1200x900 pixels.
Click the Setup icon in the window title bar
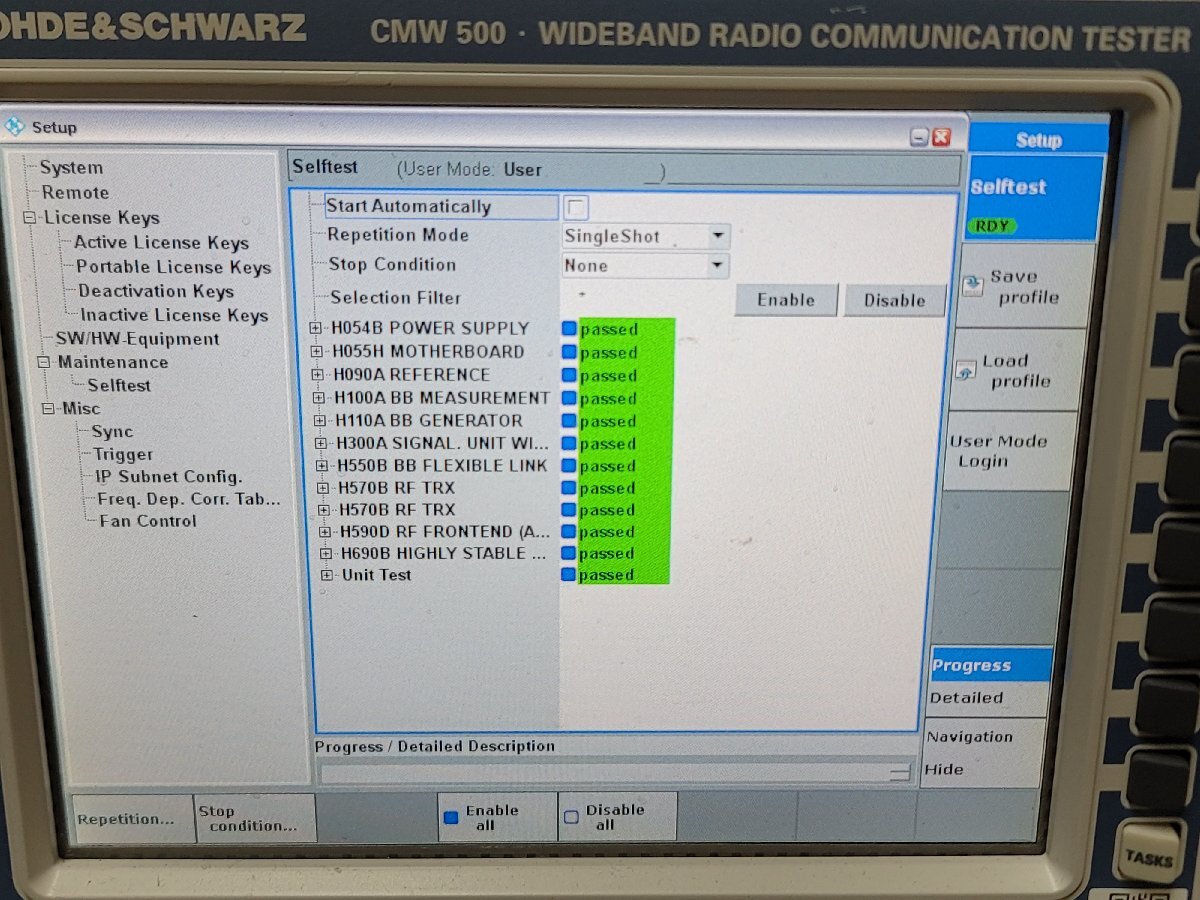click(x=14, y=127)
